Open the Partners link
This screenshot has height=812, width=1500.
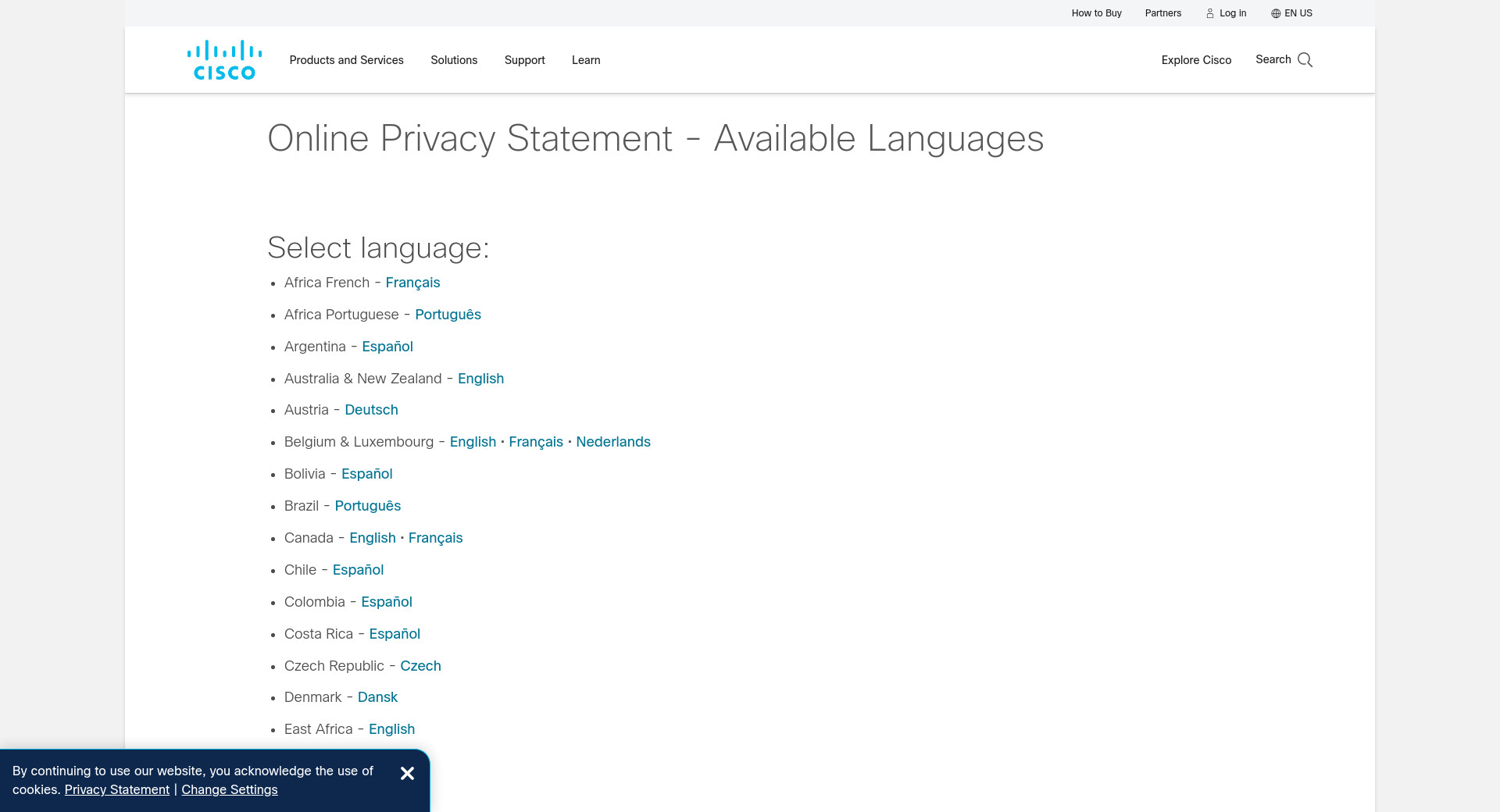coord(1162,13)
